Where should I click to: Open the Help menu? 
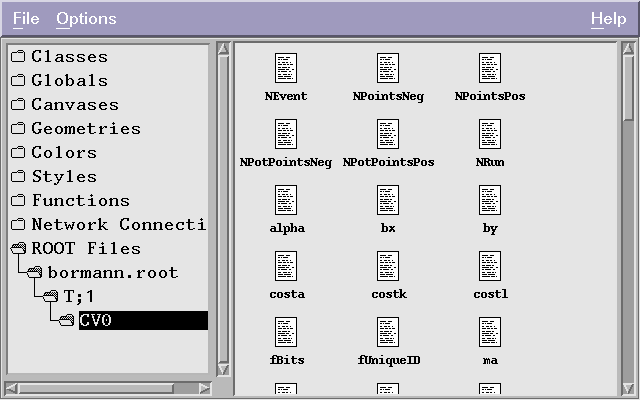[x=608, y=19]
